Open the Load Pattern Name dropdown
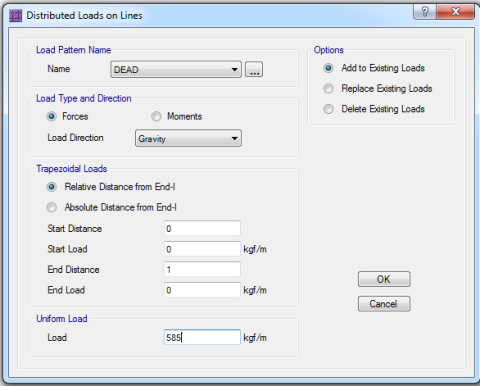This screenshot has height=386, width=480. tap(176, 69)
